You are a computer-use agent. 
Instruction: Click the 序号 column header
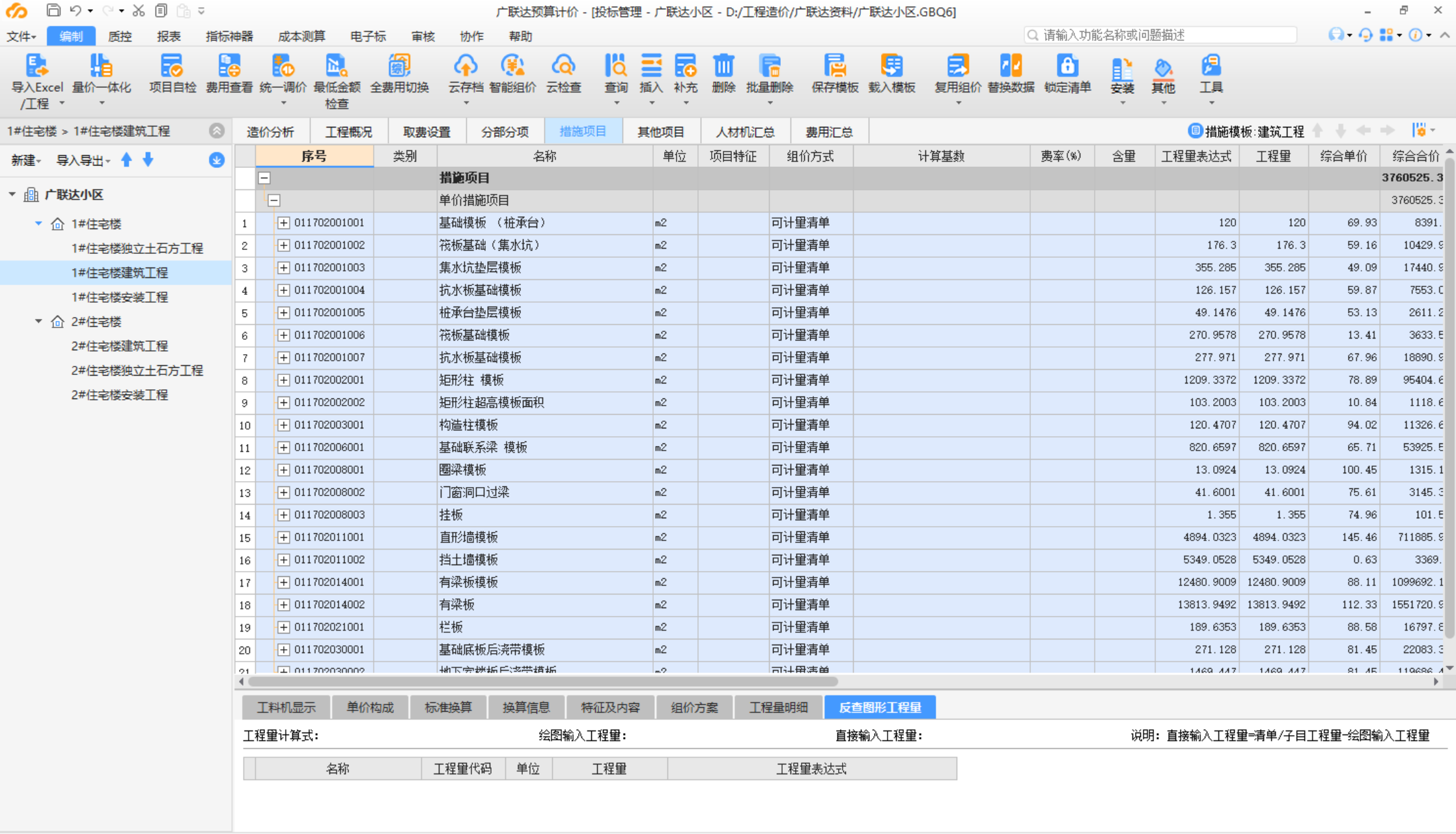314,156
